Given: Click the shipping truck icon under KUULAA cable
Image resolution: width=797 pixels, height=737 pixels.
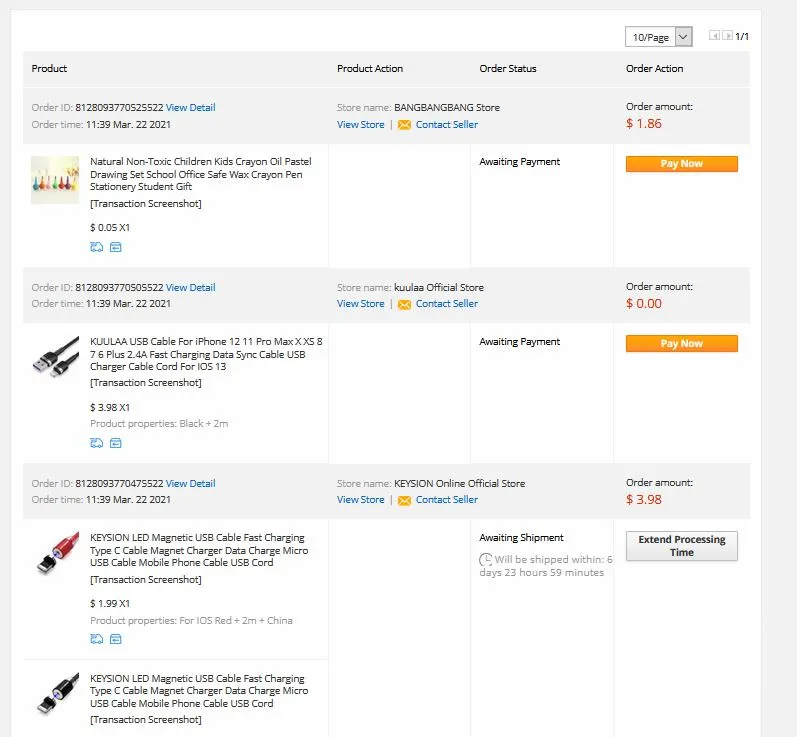Looking at the screenshot, I should [x=97, y=443].
